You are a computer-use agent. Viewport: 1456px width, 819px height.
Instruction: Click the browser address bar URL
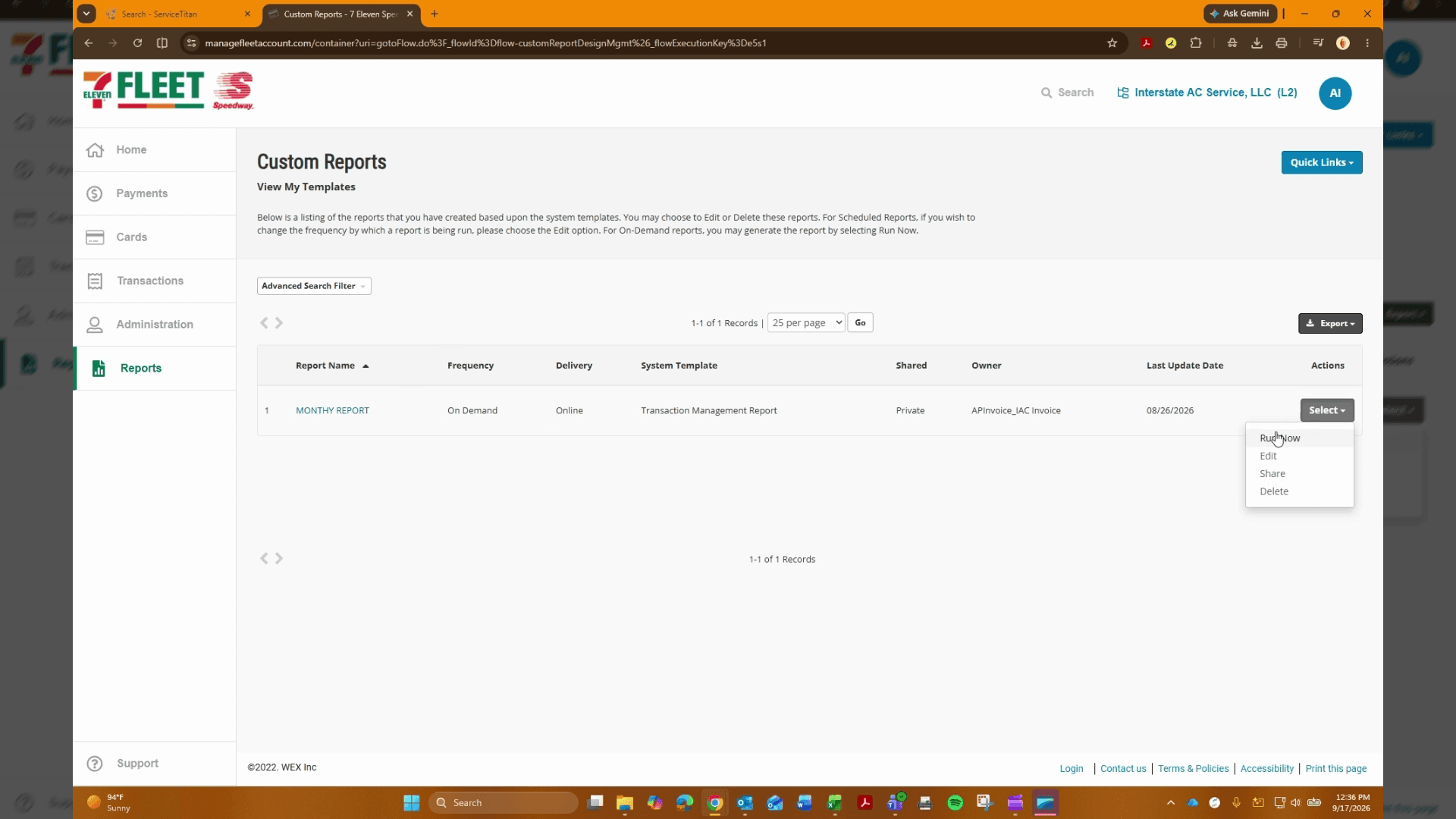pos(485,43)
